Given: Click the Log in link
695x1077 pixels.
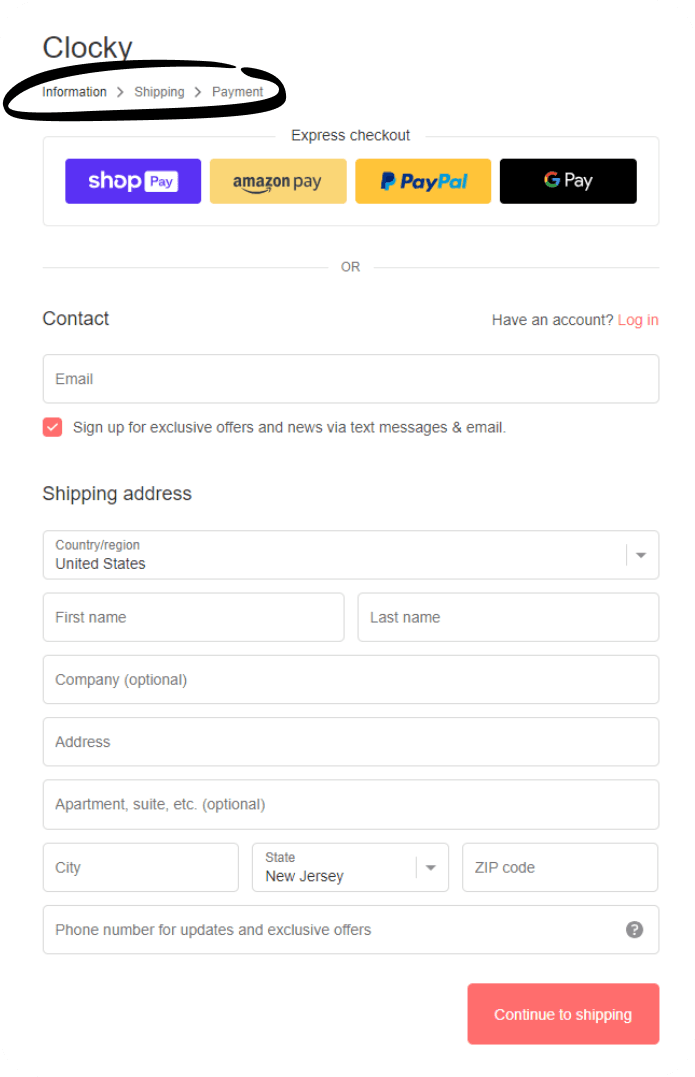Looking at the screenshot, I should pyautogui.click(x=637, y=320).
